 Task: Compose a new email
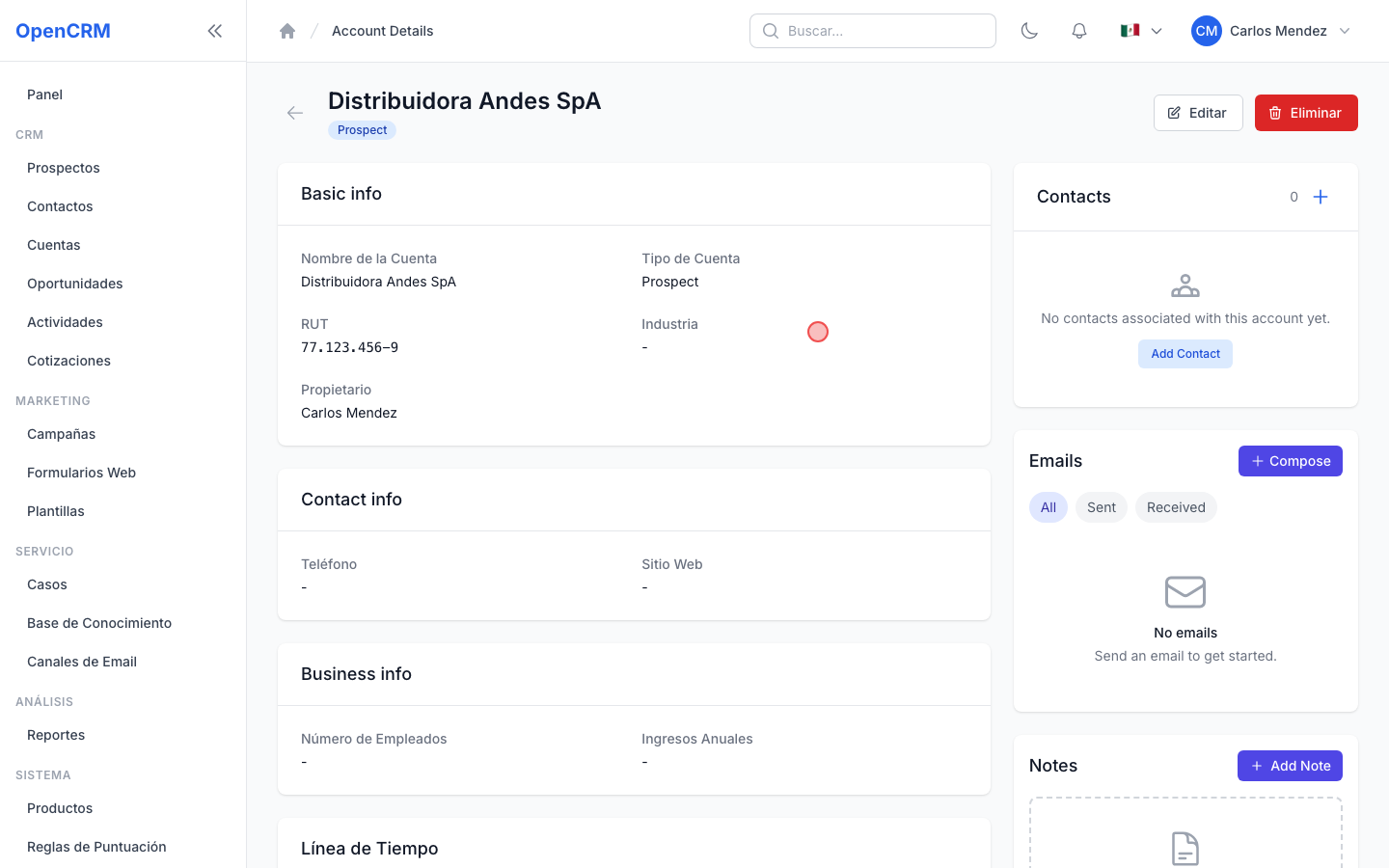pos(1291,461)
